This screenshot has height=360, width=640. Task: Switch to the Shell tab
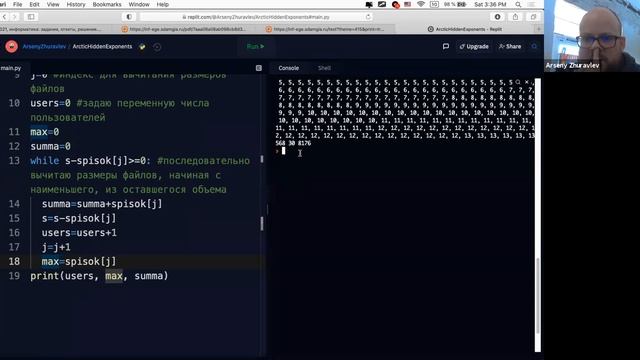[324, 68]
